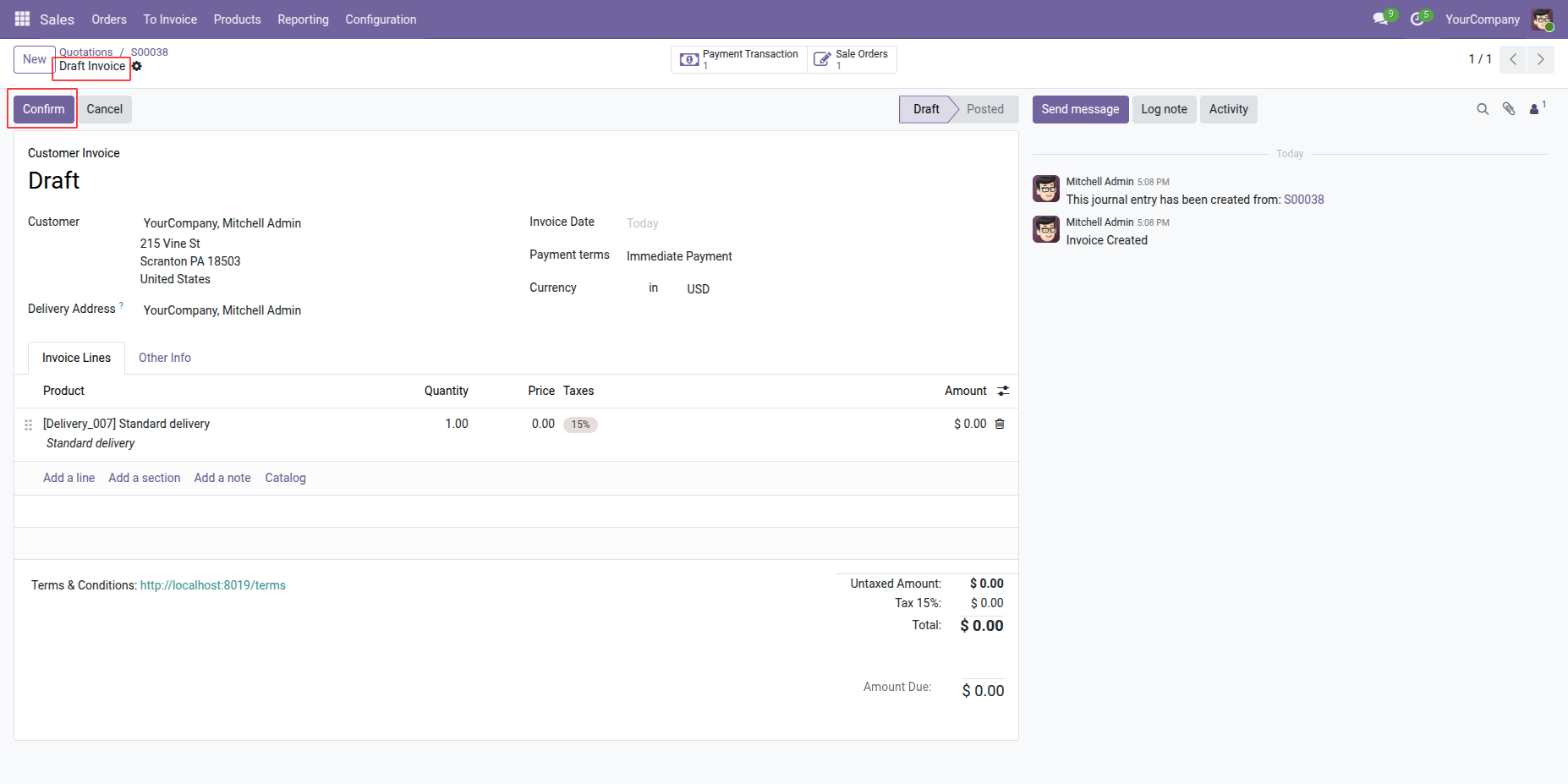
Task: Show followers icon in chatter
Action: coord(1537,108)
